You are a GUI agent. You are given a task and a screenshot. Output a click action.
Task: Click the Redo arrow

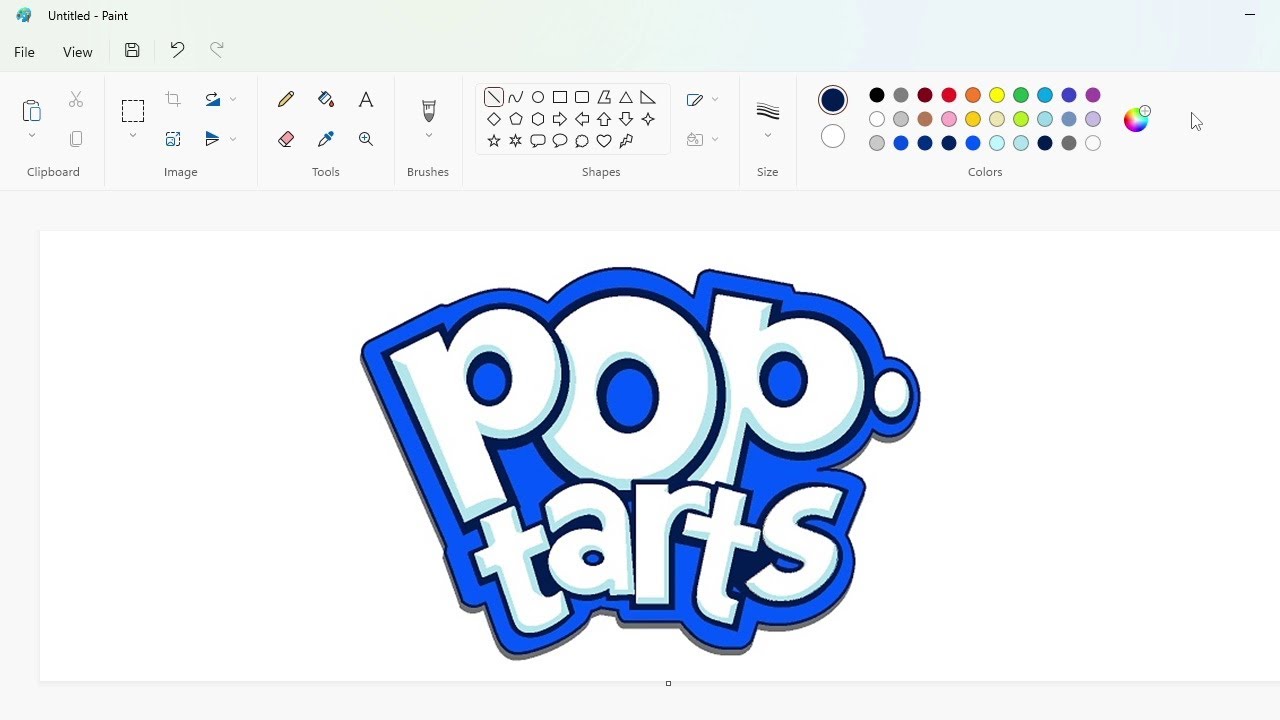tap(217, 50)
